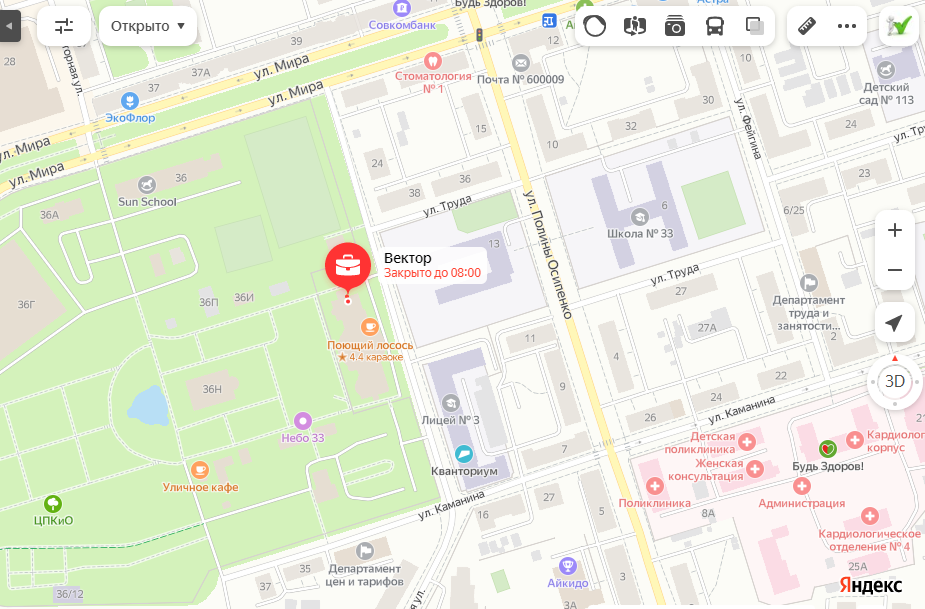Click building number 36Г
This screenshot has width=925, height=609.
pos(26,304)
